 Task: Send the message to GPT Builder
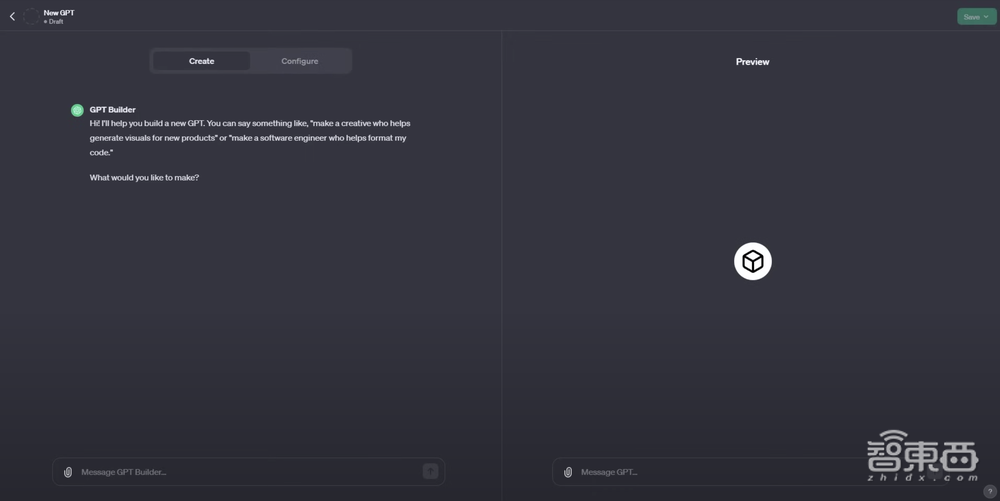pyautogui.click(x=430, y=471)
